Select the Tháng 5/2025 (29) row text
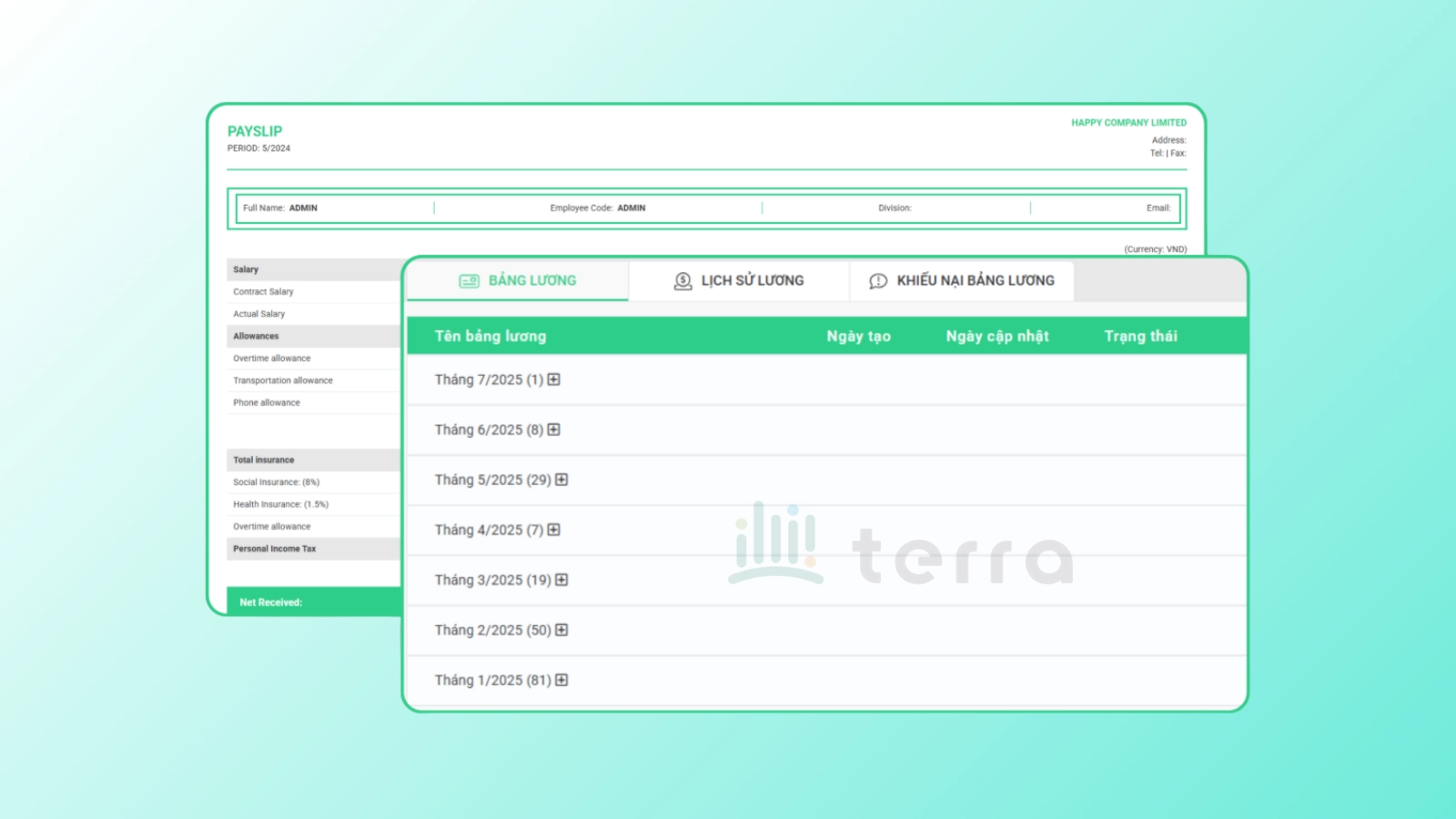 (x=493, y=480)
